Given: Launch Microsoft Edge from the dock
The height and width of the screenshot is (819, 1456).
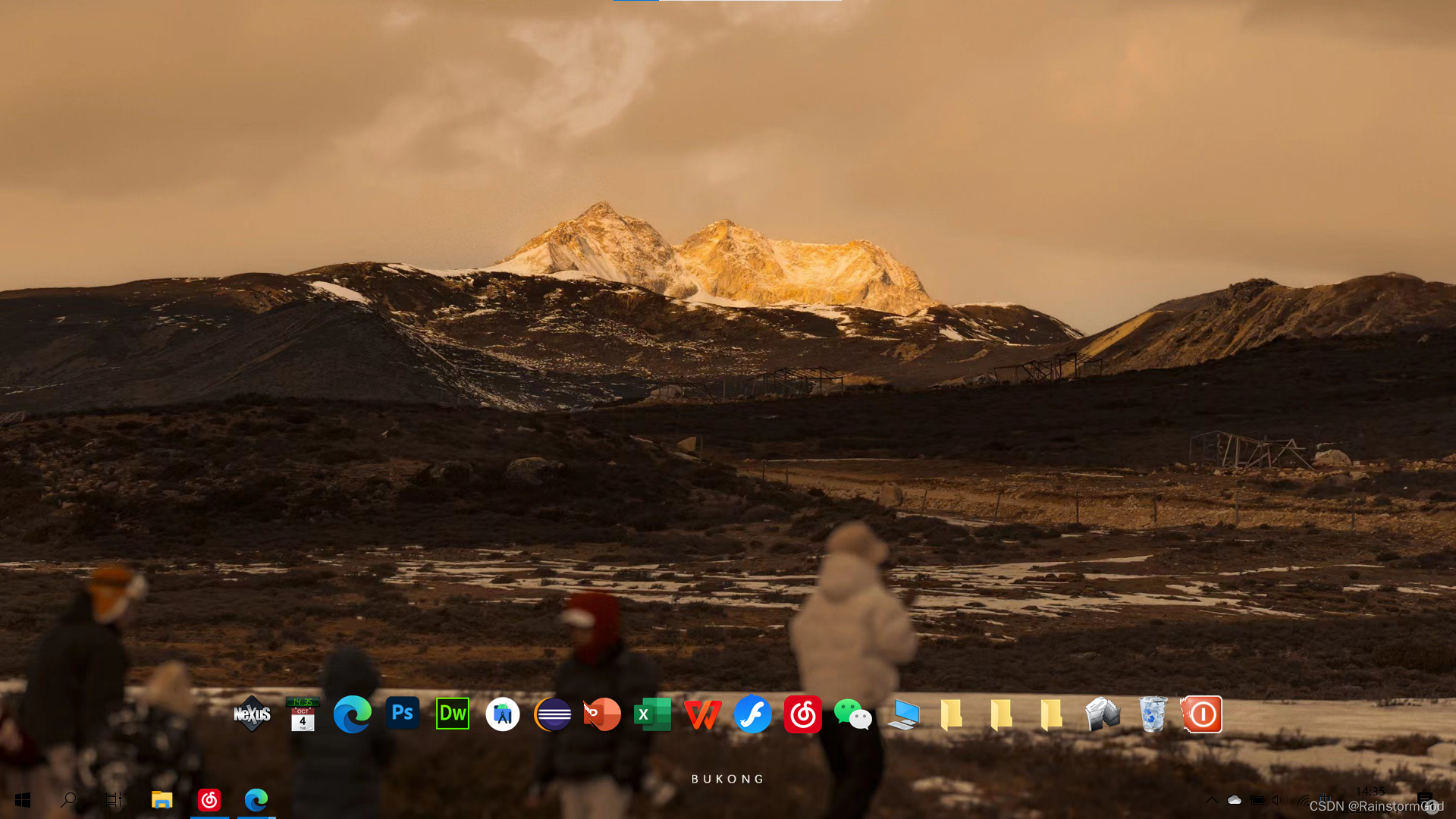Looking at the screenshot, I should (353, 714).
